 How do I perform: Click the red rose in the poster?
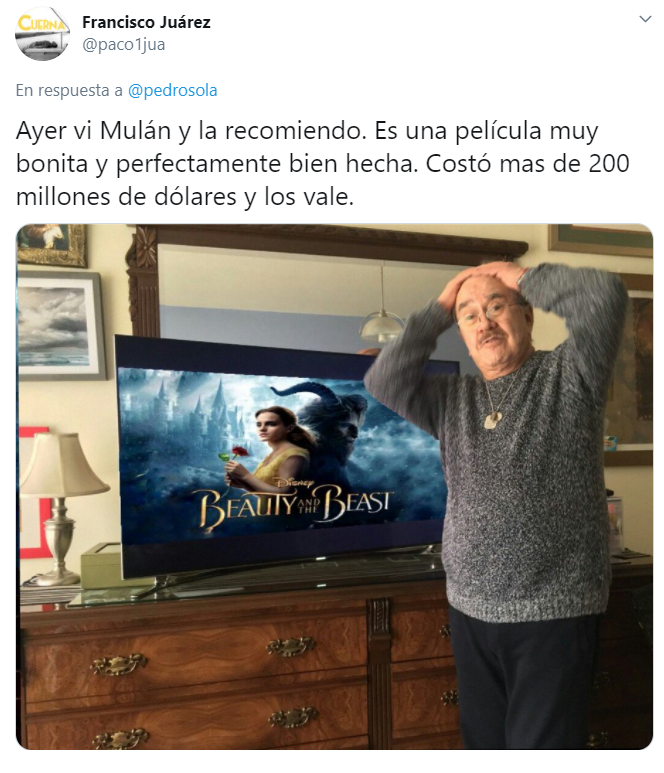coord(239,451)
